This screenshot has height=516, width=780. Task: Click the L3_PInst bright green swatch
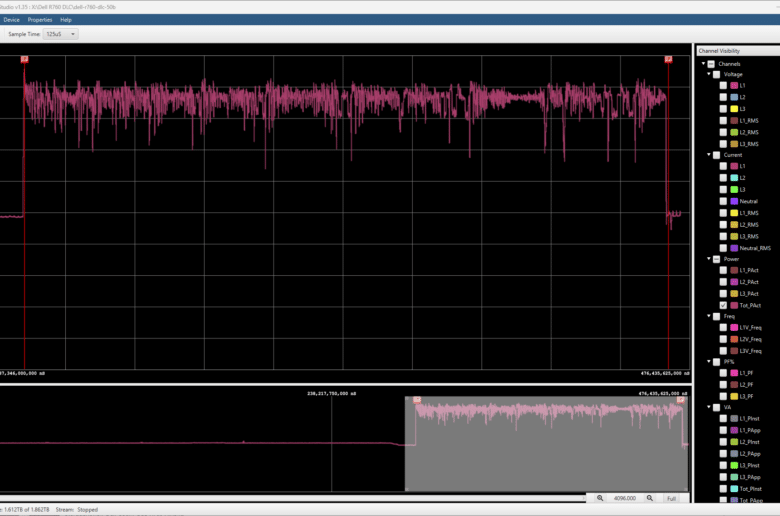coord(734,465)
